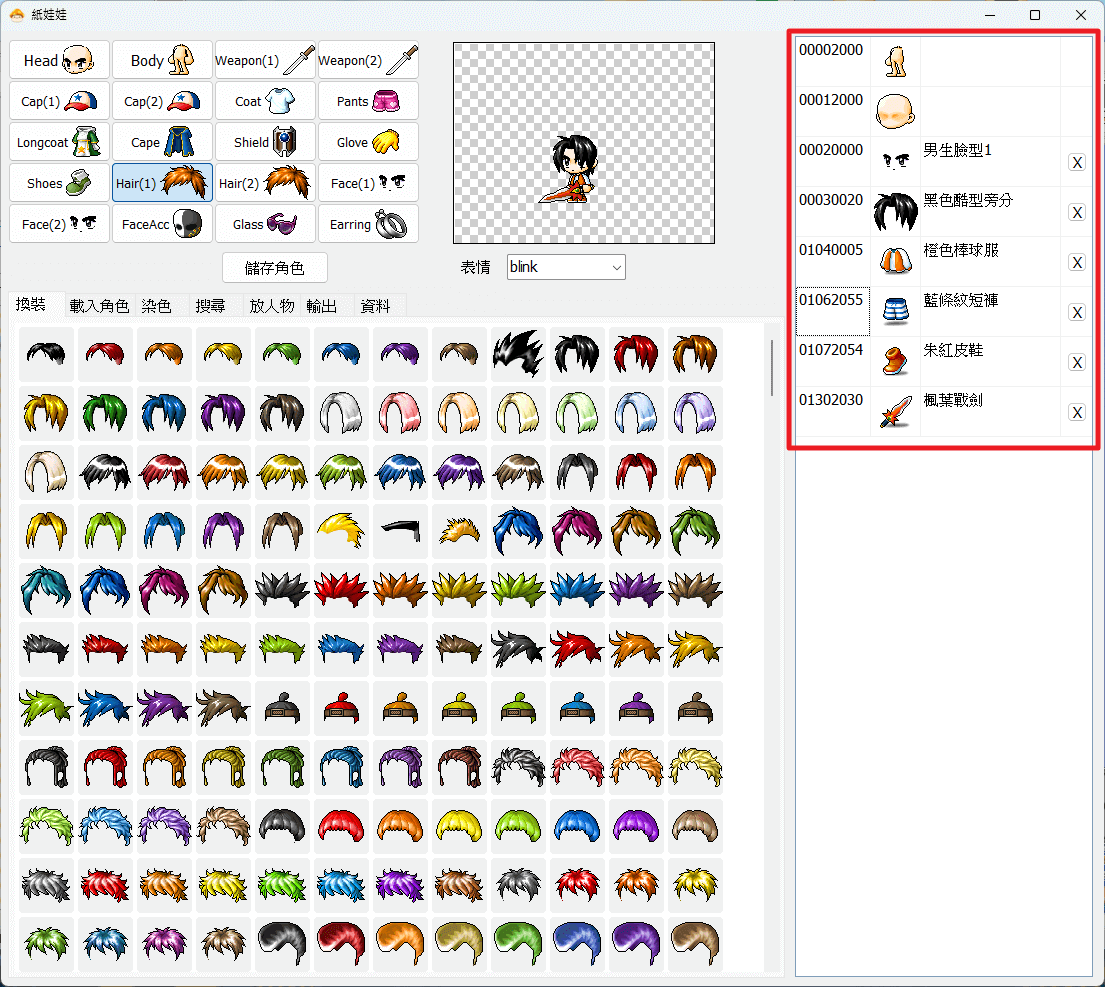This screenshot has height=987, width=1105.
Task: Open the Earring category
Action: 368,223
